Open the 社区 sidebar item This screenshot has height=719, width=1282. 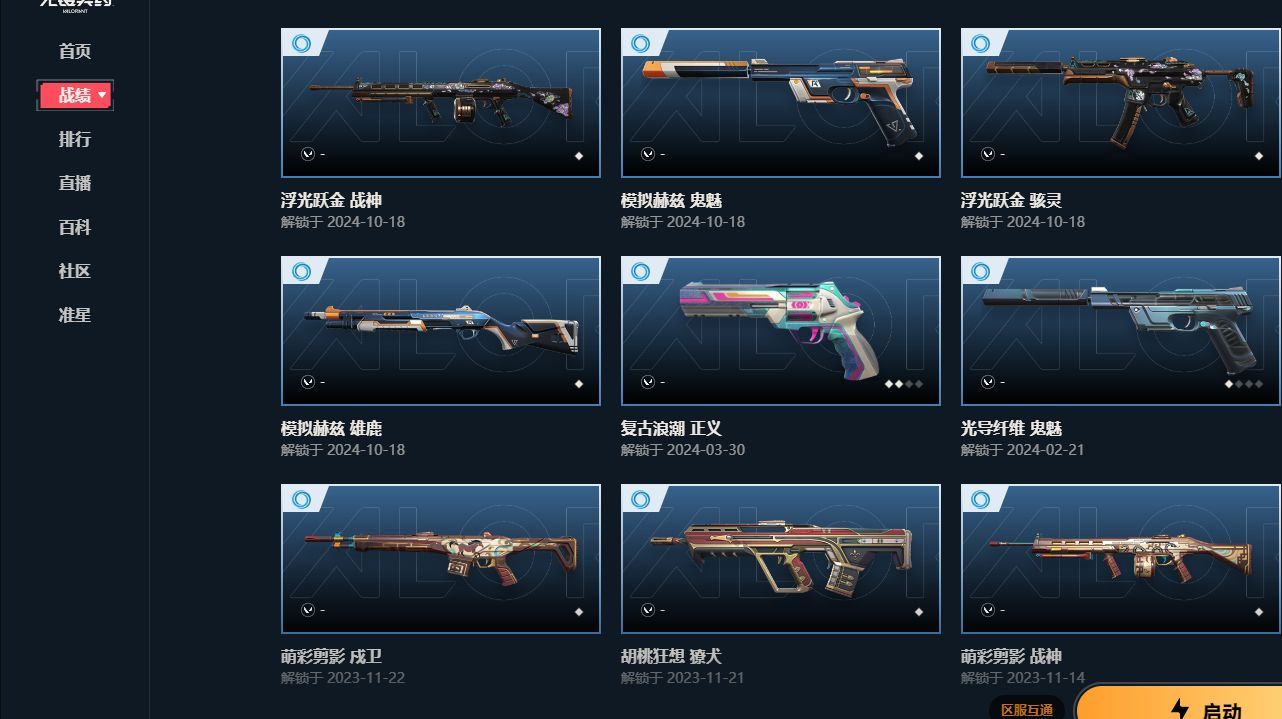pyautogui.click(x=75, y=271)
